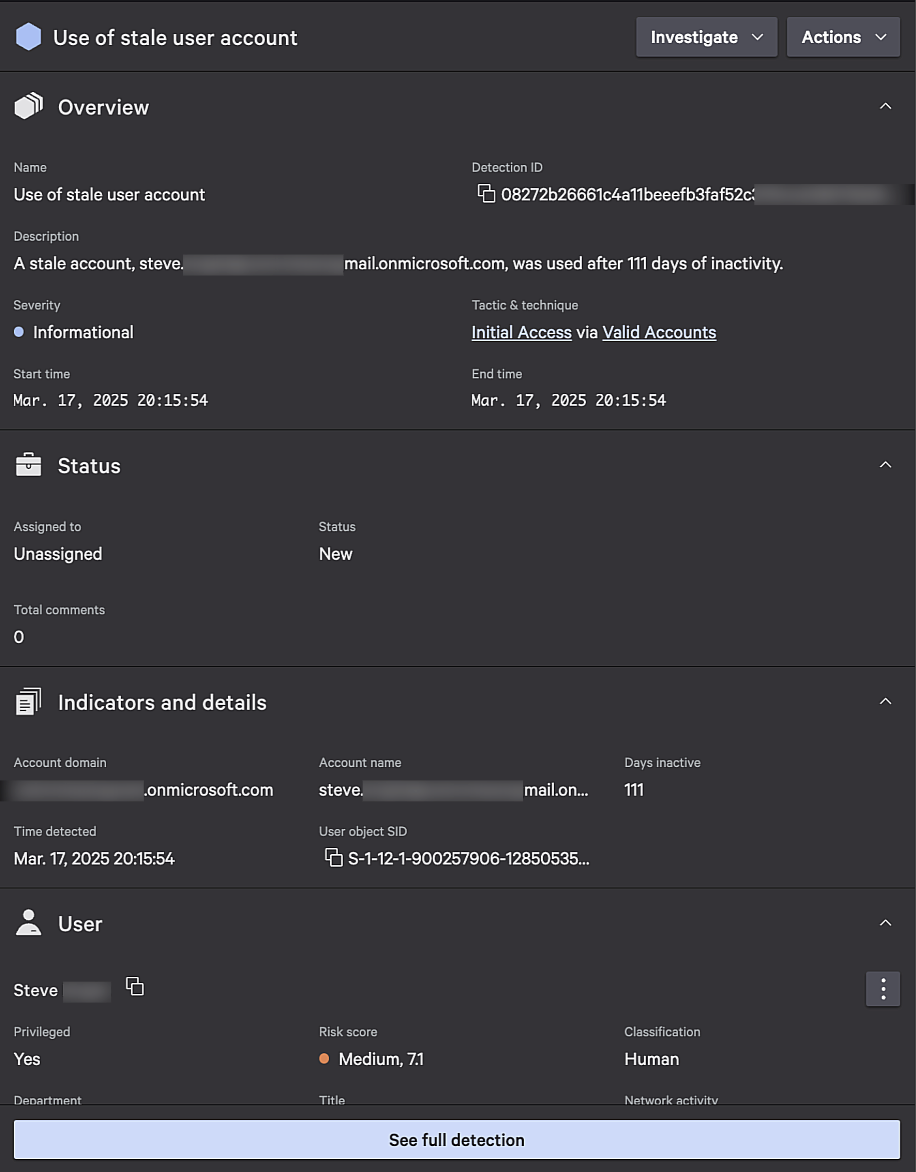Click the Days inactive value 111

pyautogui.click(x=634, y=790)
